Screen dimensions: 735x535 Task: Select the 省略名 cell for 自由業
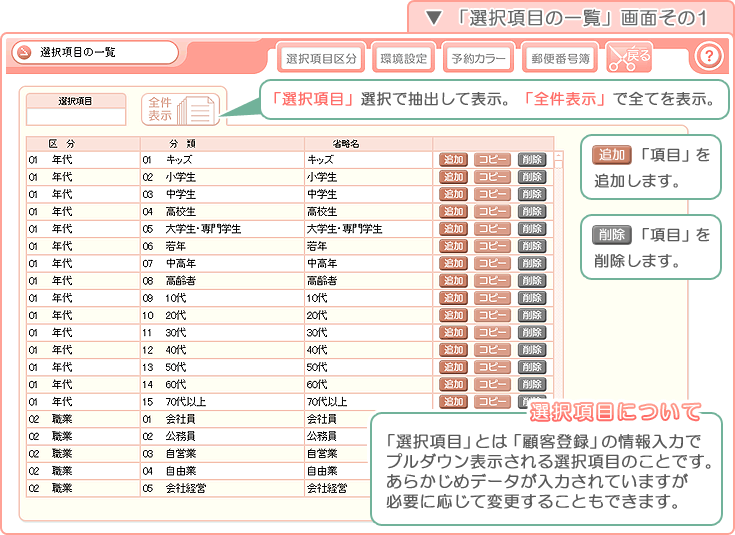pyautogui.click(x=337, y=471)
